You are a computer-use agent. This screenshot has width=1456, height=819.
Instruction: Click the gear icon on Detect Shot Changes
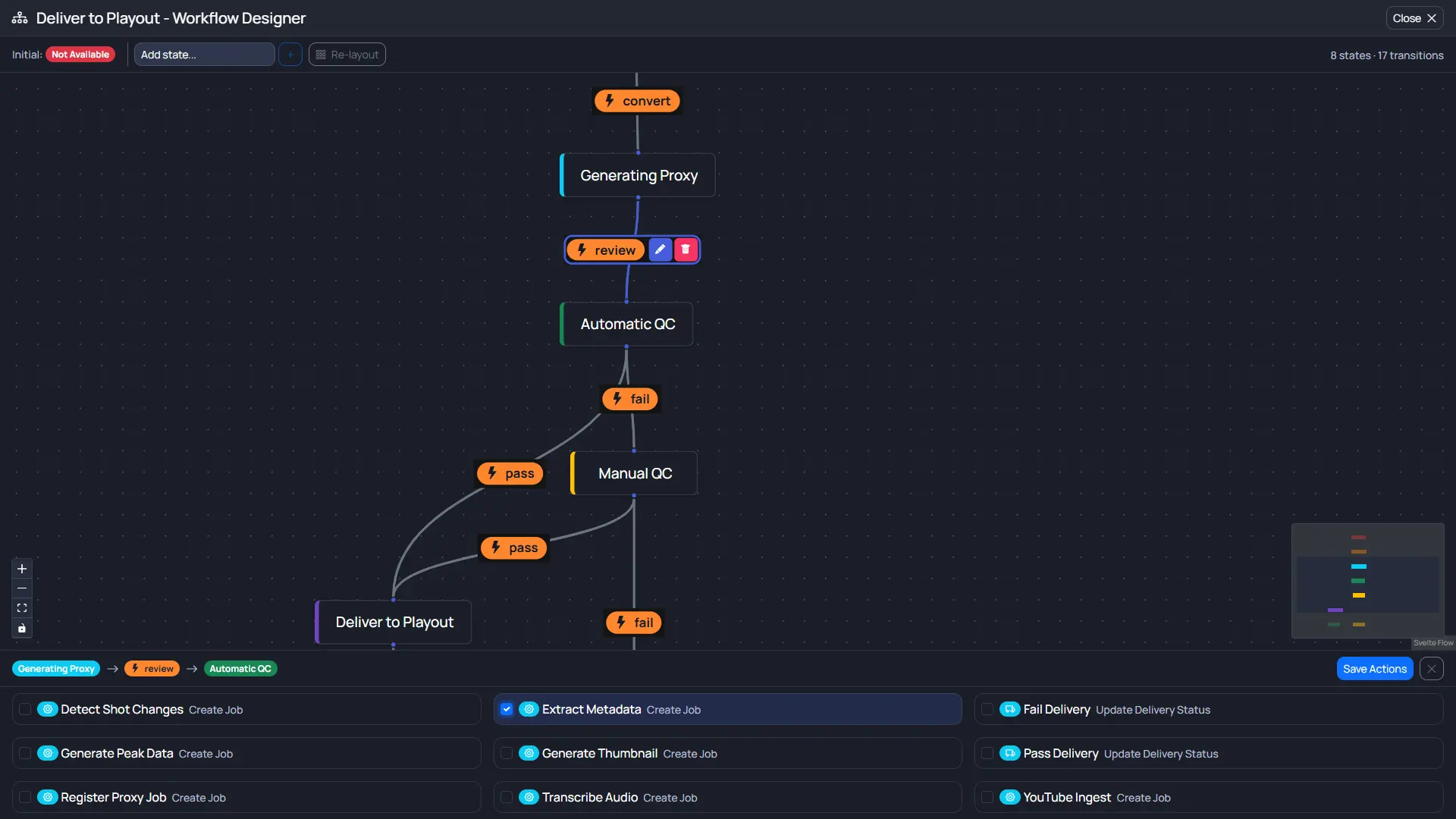click(47, 709)
